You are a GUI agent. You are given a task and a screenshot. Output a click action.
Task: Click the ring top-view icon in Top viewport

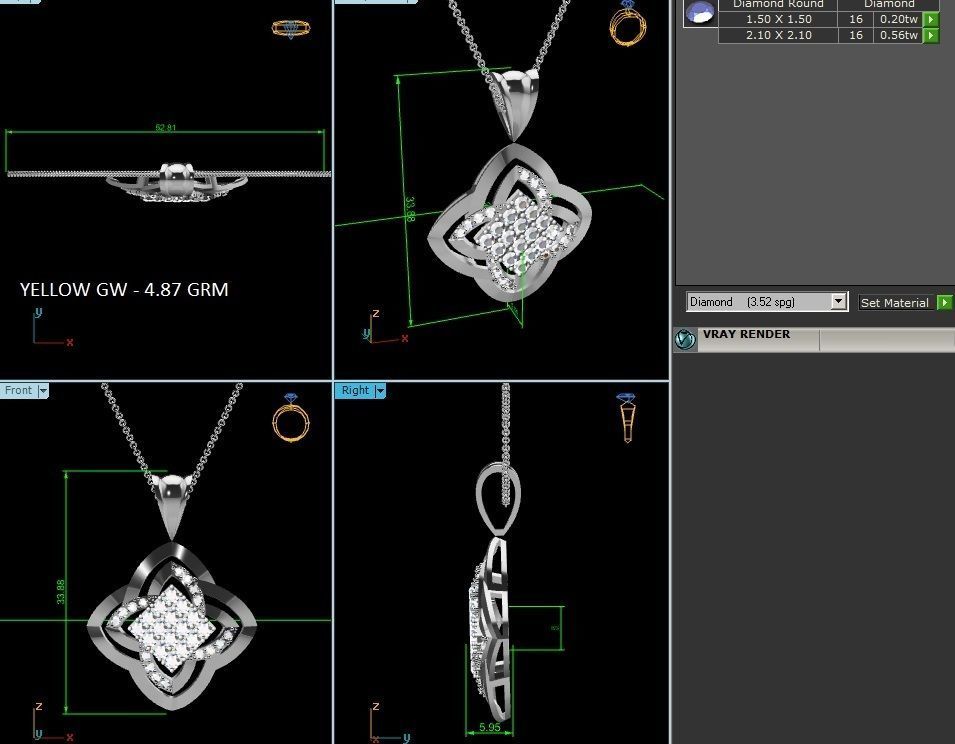point(291,29)
